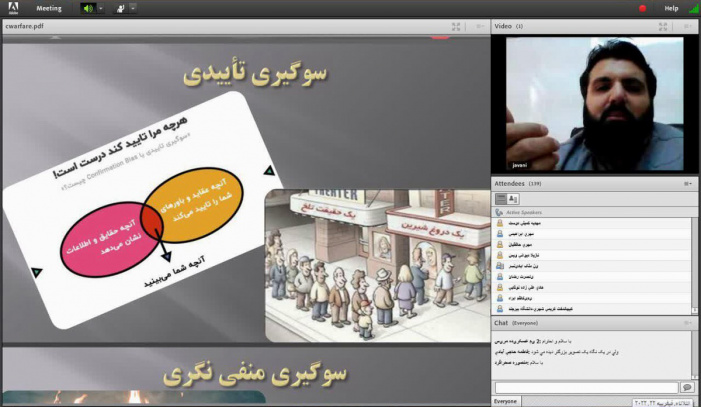Screen dimensions: 701x407
Task: Focus the chat message input field
Action: pos(587,387)
